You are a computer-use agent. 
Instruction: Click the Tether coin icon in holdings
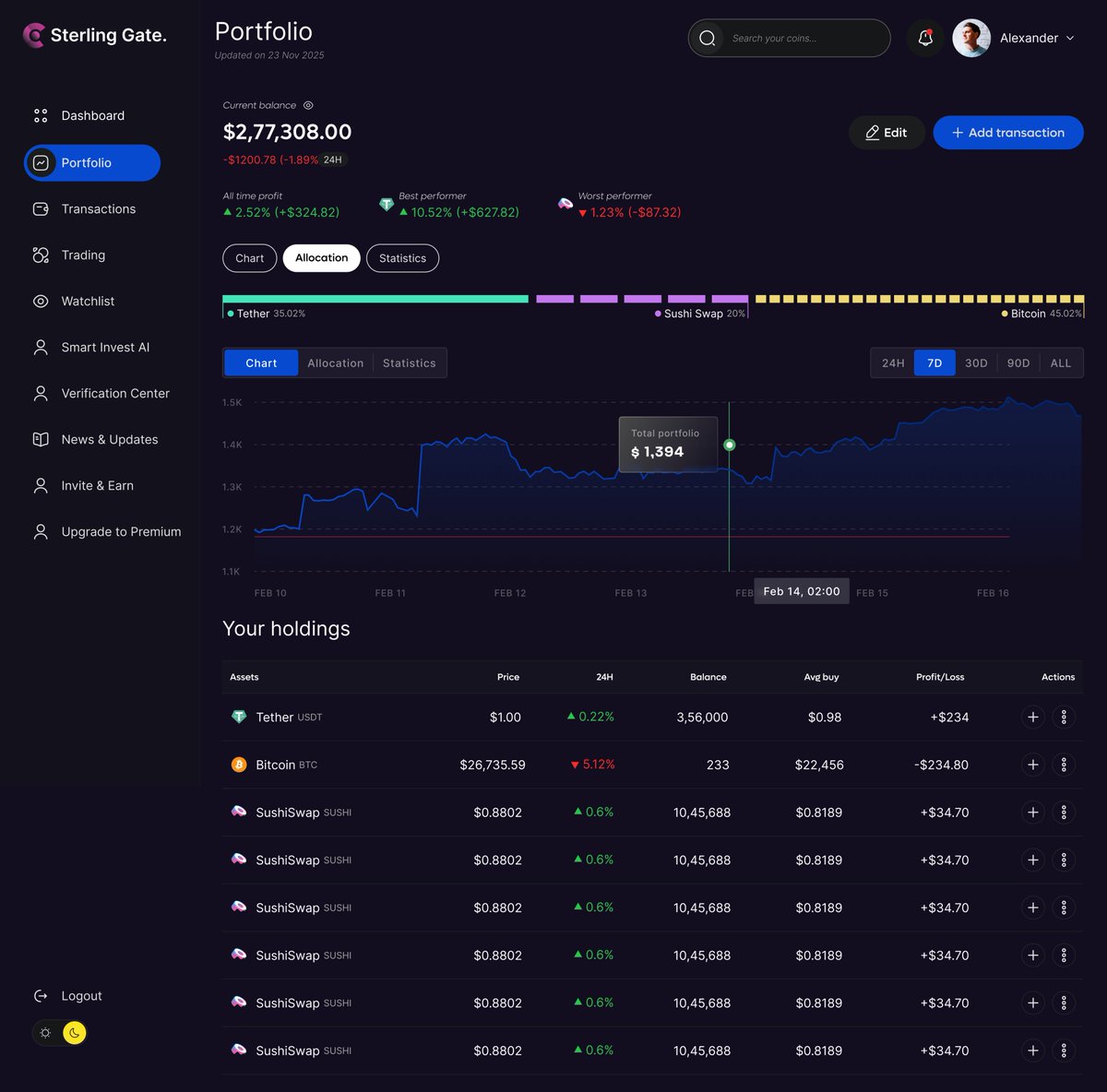[239, 717]
